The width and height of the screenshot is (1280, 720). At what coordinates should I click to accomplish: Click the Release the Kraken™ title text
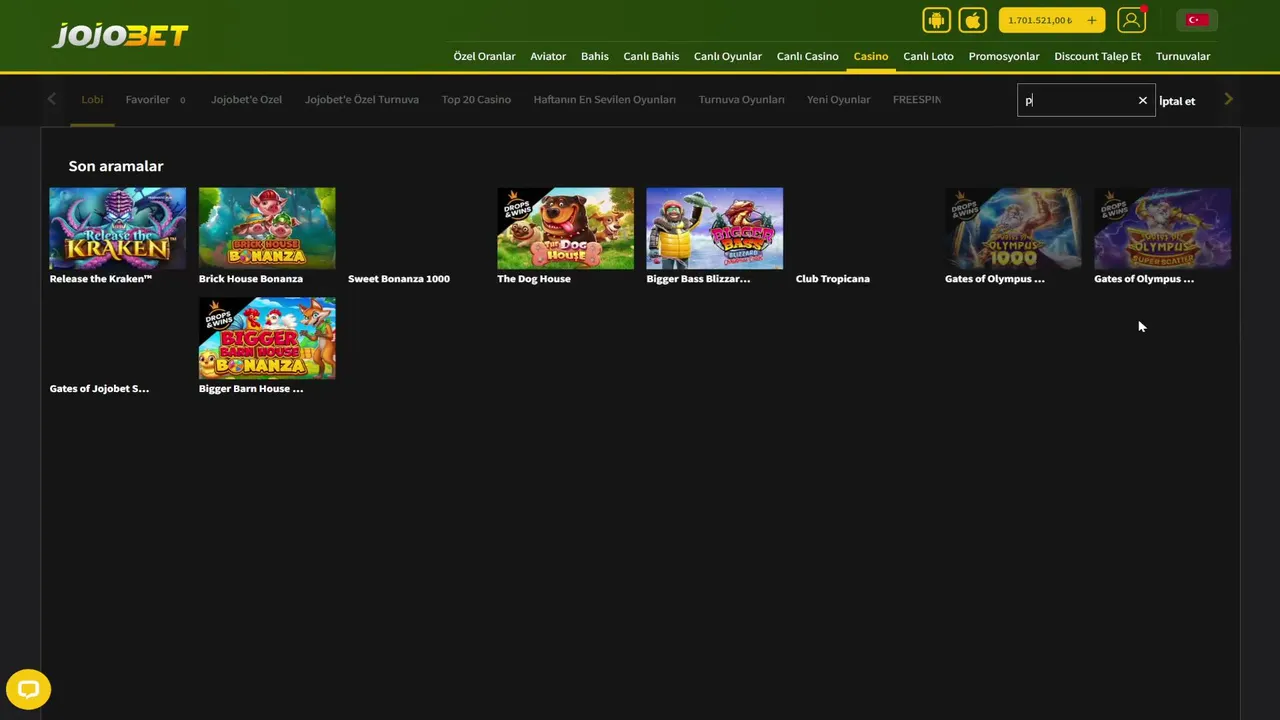point(101,279)
